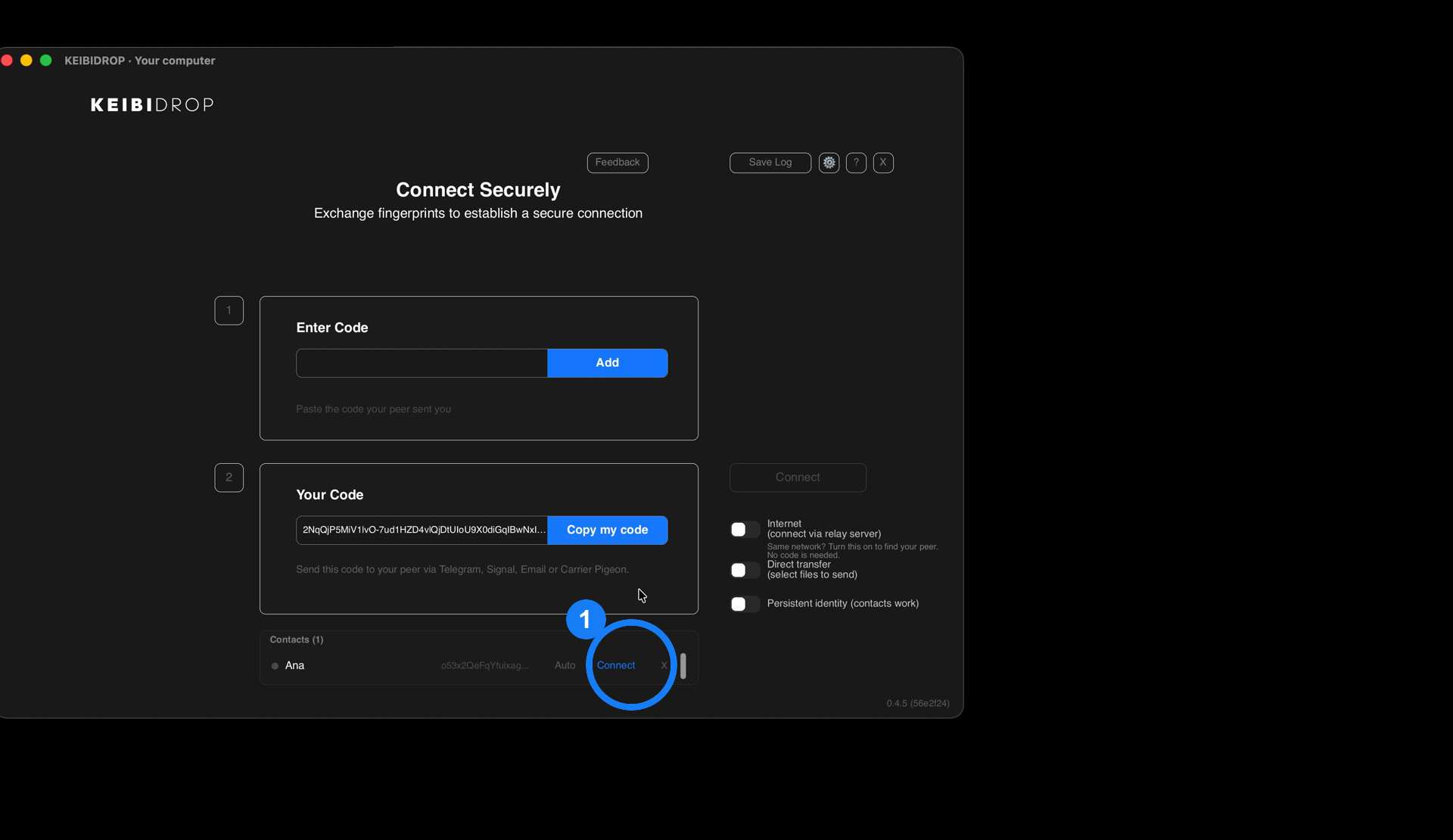Enable the Direct transfer switch
This screenshot has height=840, width=1453.
click(x=745, y=571)
